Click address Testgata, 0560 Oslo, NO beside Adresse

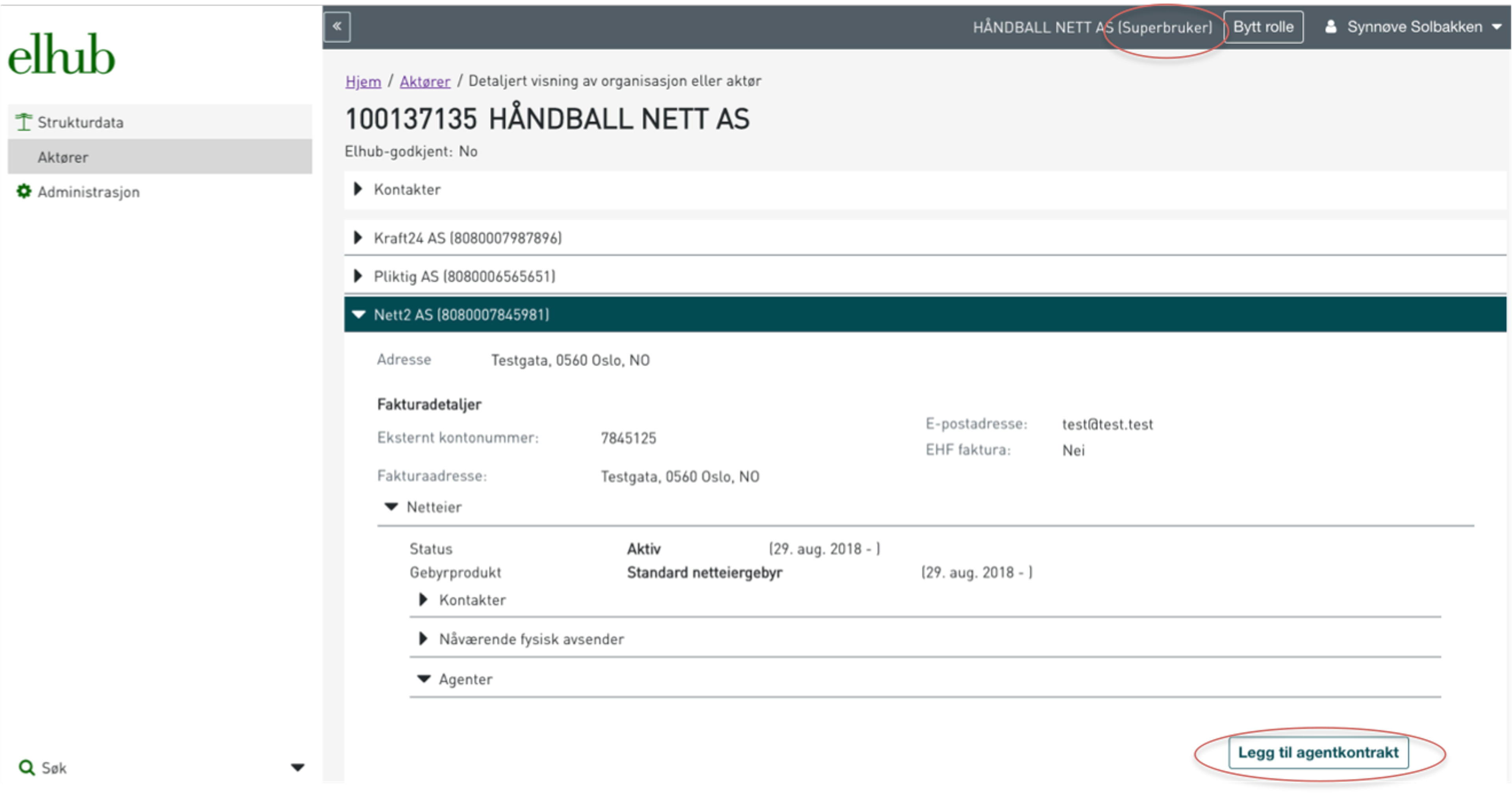pos(570,360)
